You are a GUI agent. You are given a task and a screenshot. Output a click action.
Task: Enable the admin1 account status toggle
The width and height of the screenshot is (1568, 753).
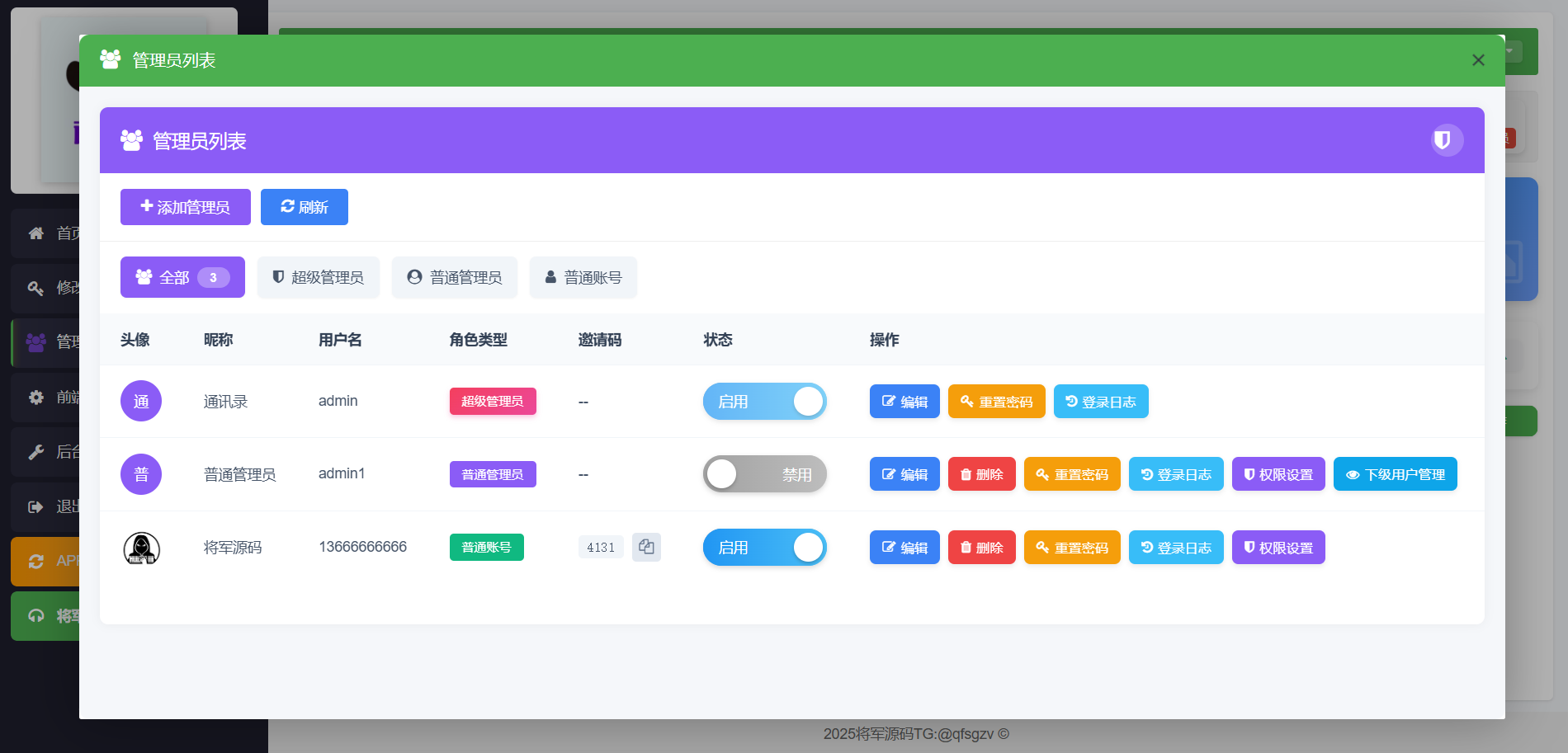(x=764, y=474)
